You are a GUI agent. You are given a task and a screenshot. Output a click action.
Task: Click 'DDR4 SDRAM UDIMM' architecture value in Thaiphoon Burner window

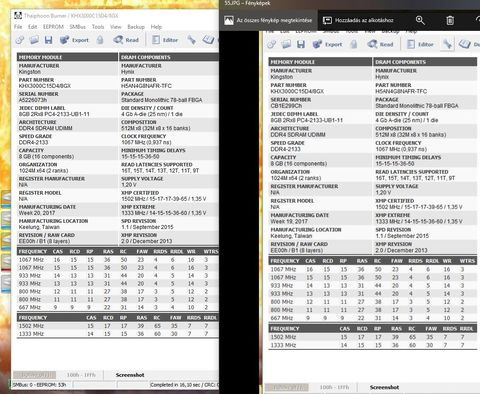pyautogui.click(x=45, y=128)
